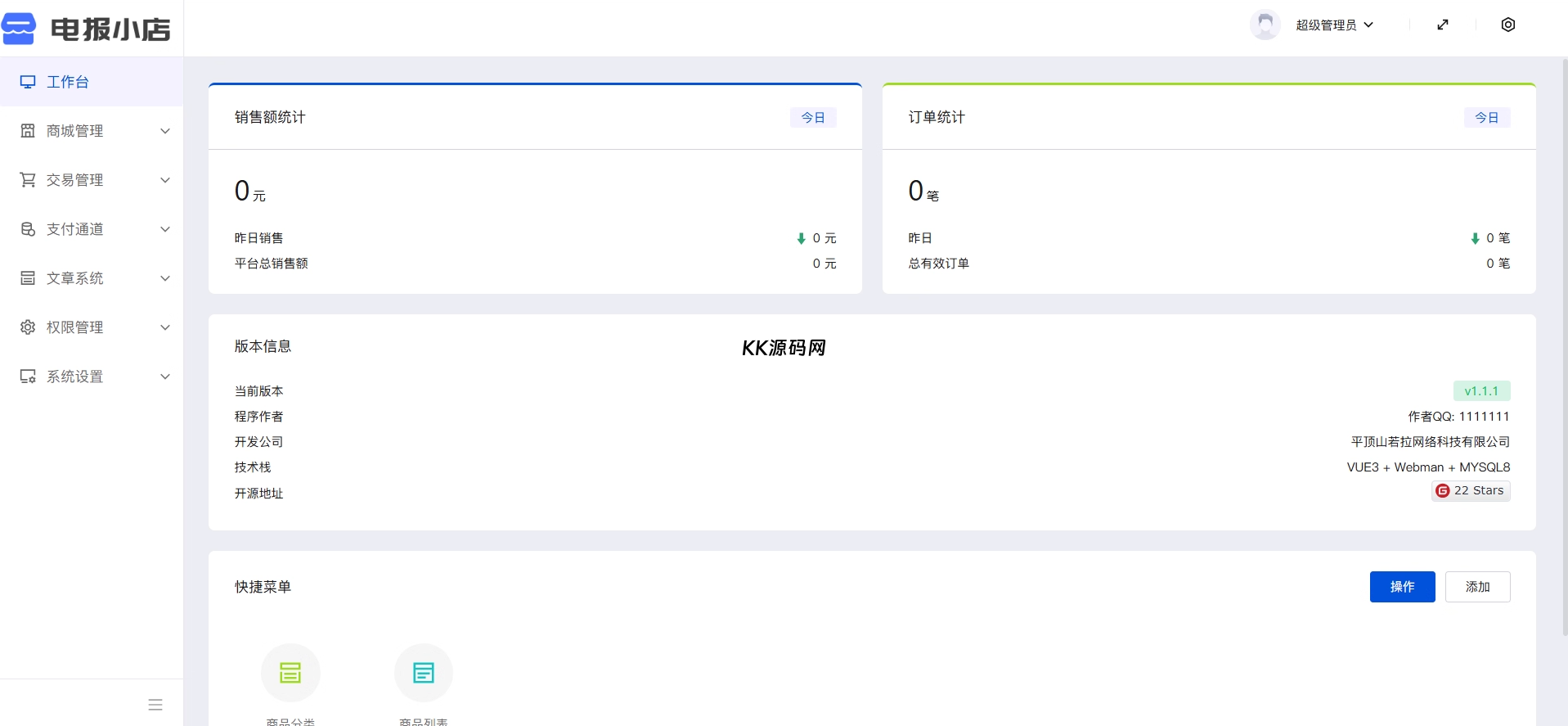Screen dimensions: 1568x726
Task: Open the 工作台 workbench monitor icon
Action: pyautogui.click(x=28, y=82)
